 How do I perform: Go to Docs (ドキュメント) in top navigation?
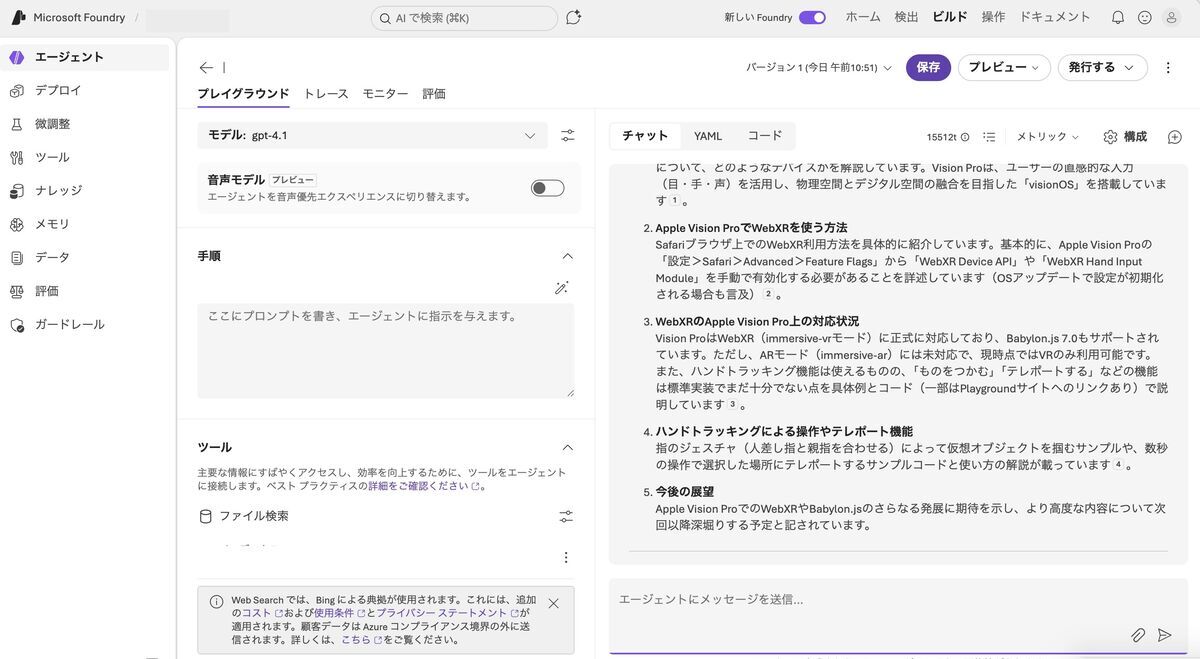(1055, 17)
